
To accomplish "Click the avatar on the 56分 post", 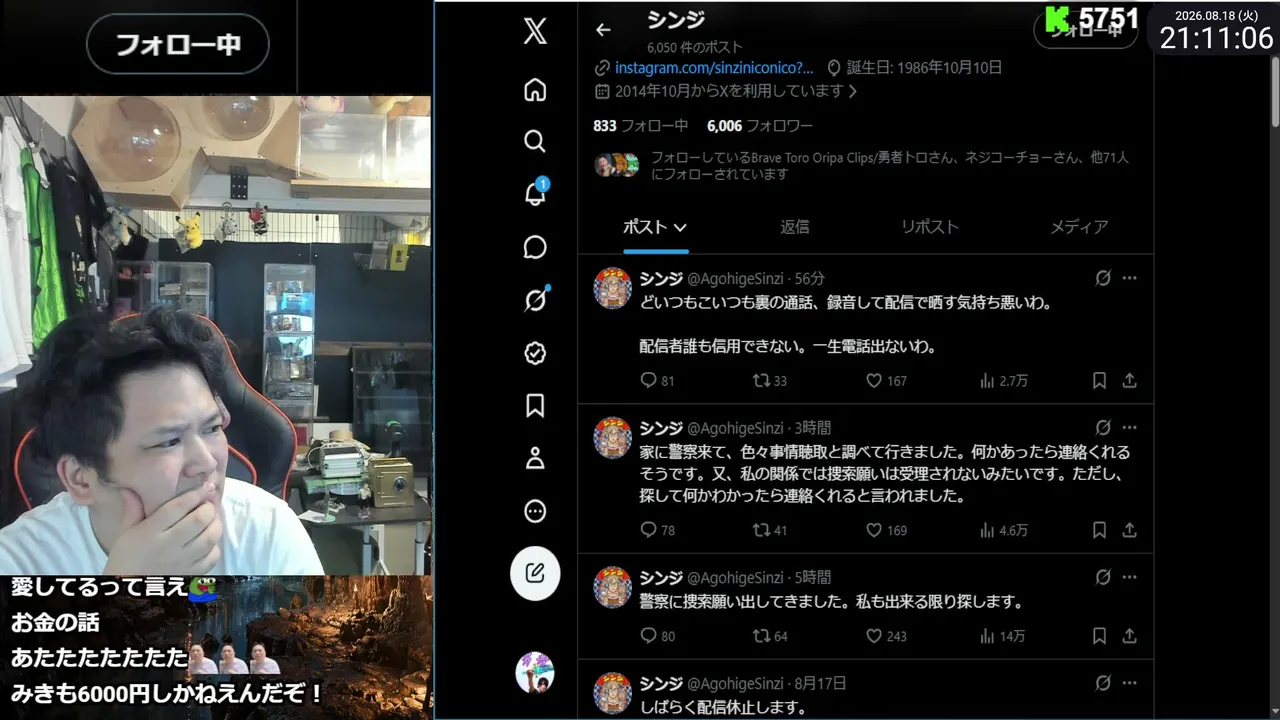I will [613, 289].
